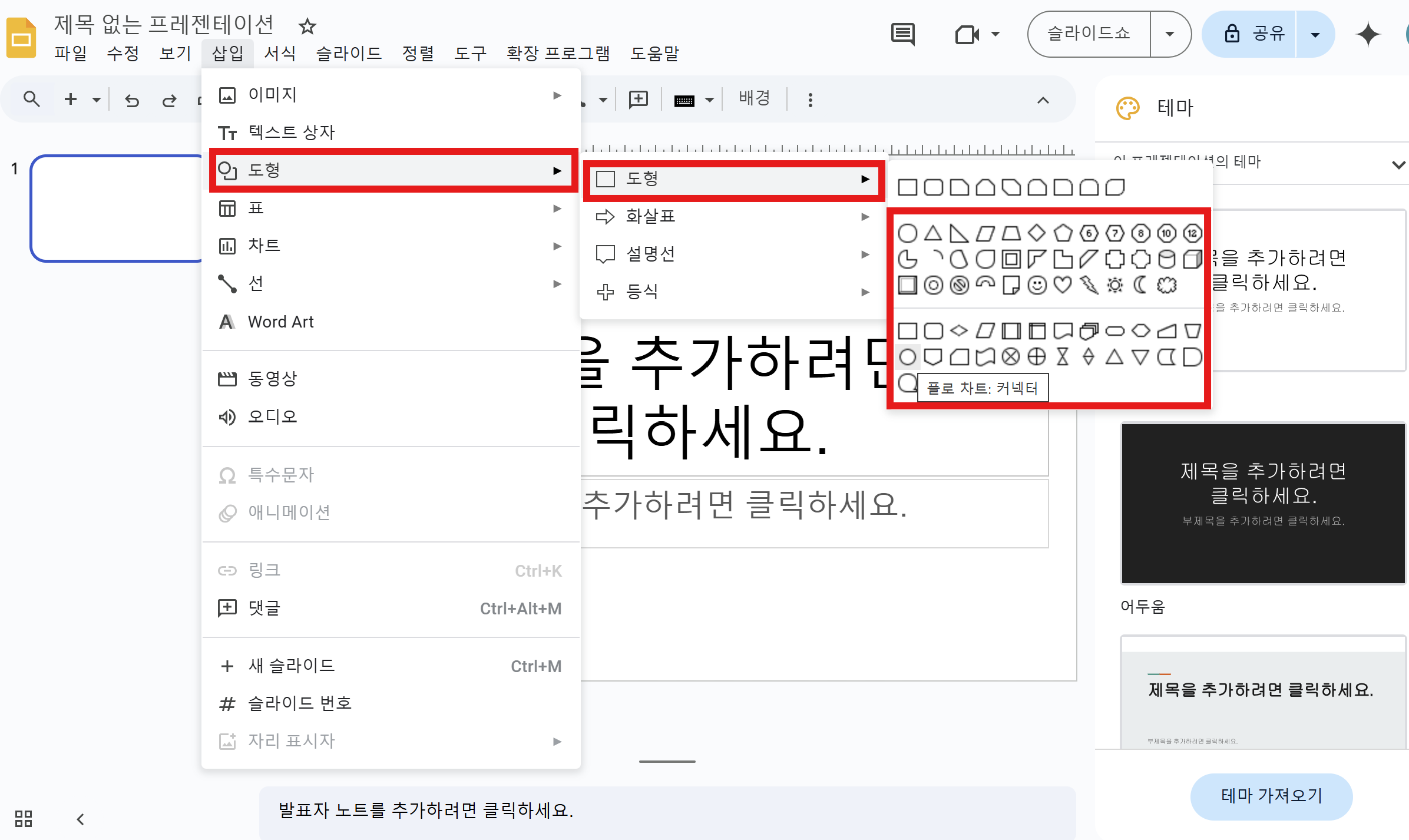Pick the right triangle shape
Screen dimensions: 1409x840
[x=959, y=233]
